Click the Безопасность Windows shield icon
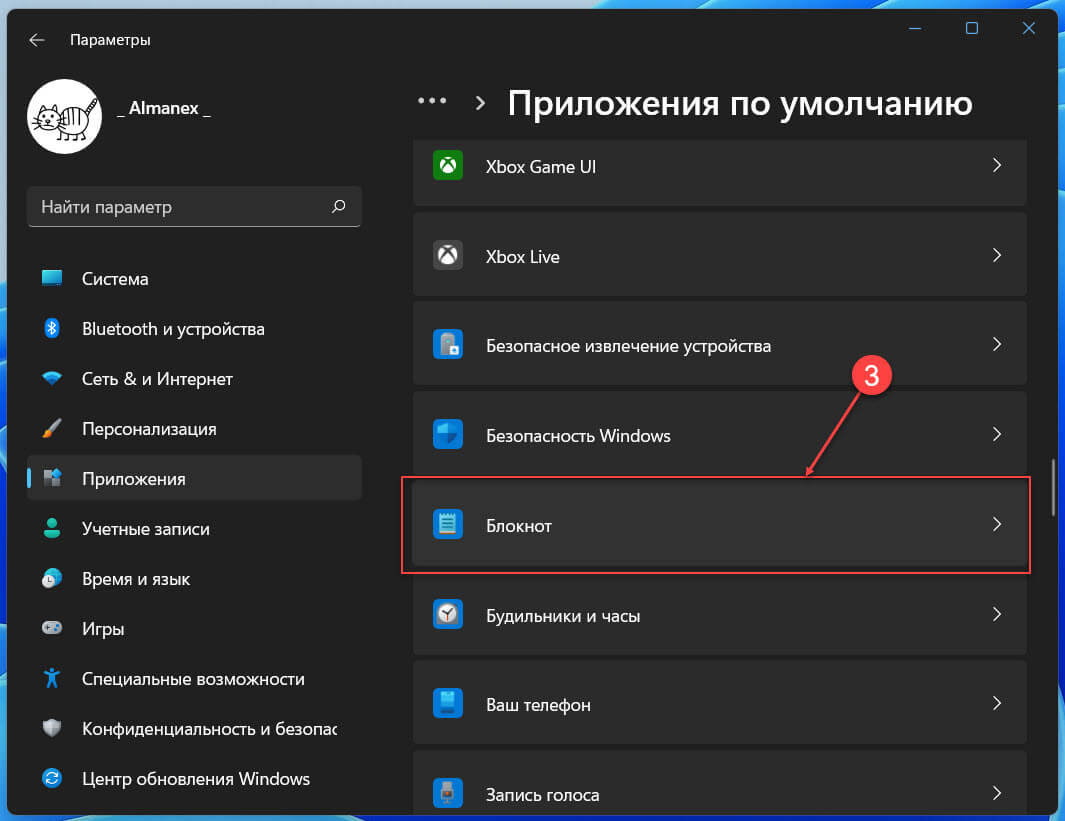 pos(448,434)
